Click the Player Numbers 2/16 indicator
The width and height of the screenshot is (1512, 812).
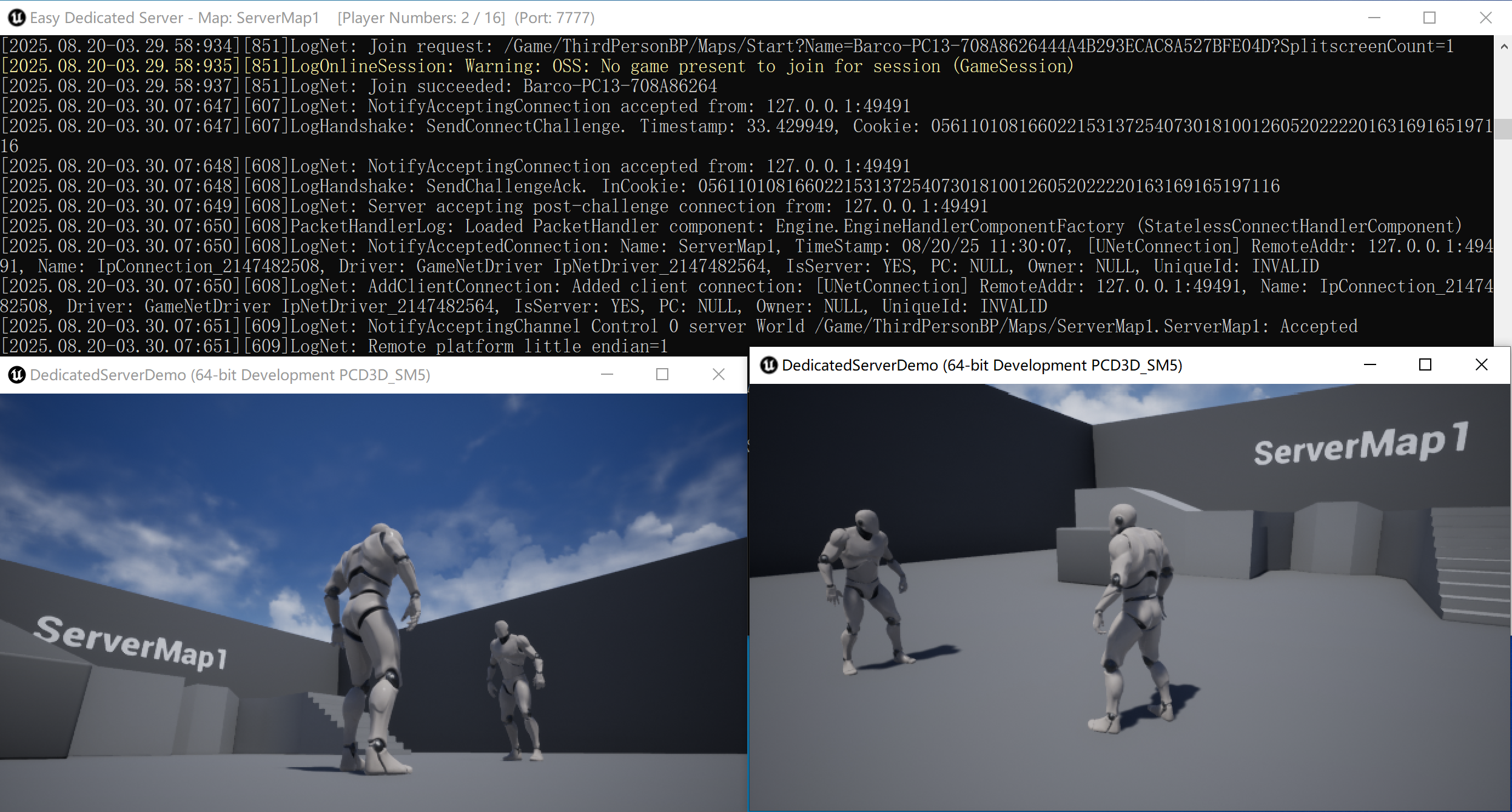pyautogui.click(x=421, y=18)
